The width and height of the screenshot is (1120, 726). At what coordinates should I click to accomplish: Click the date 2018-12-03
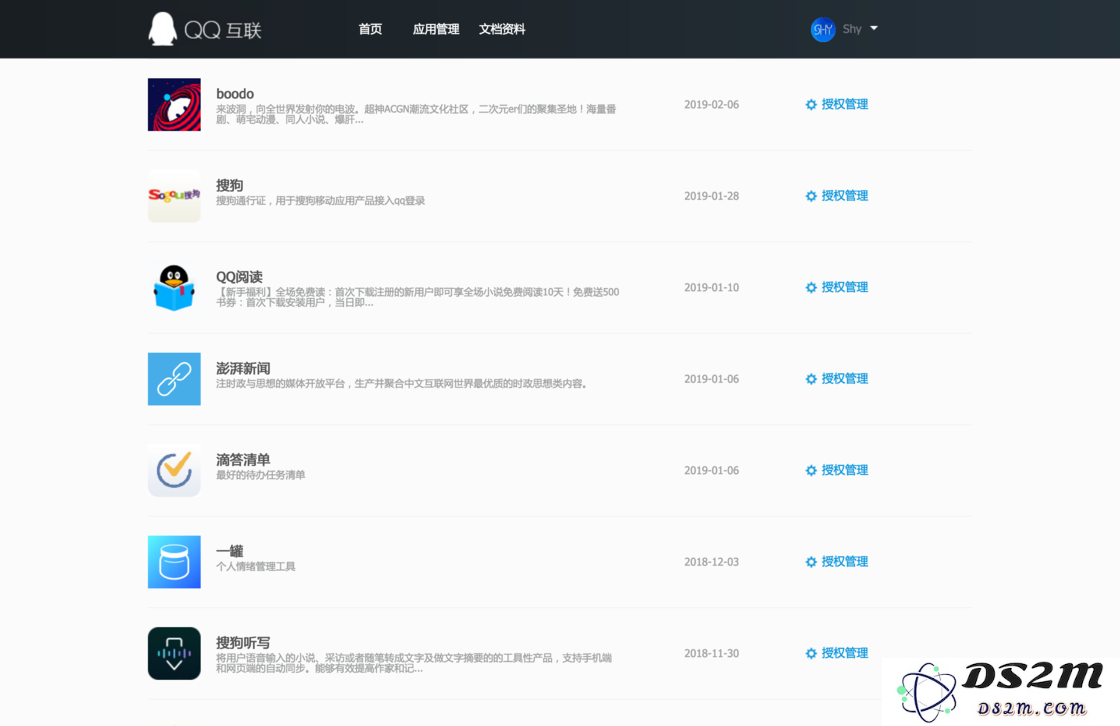(711, 562)
